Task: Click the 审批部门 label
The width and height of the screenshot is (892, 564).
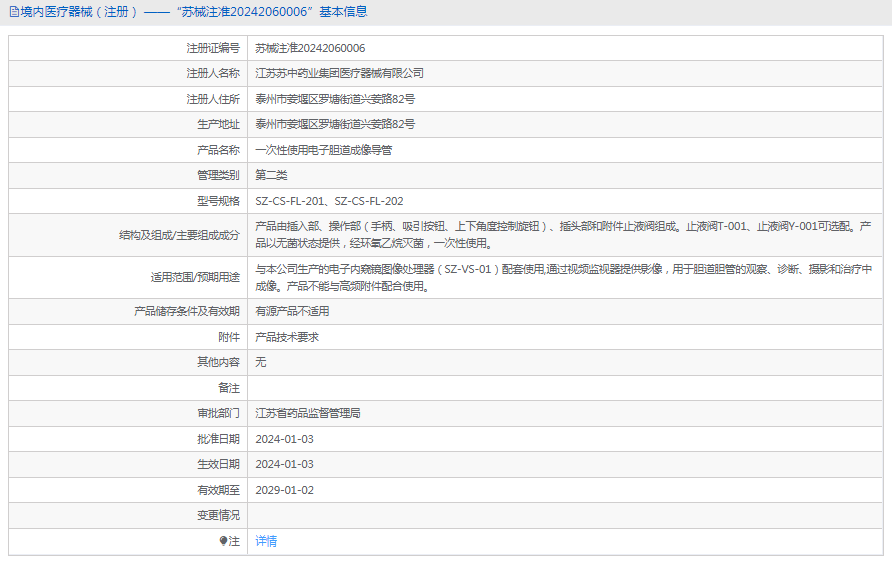Action: pyautogui.click(x=218, y=413)
